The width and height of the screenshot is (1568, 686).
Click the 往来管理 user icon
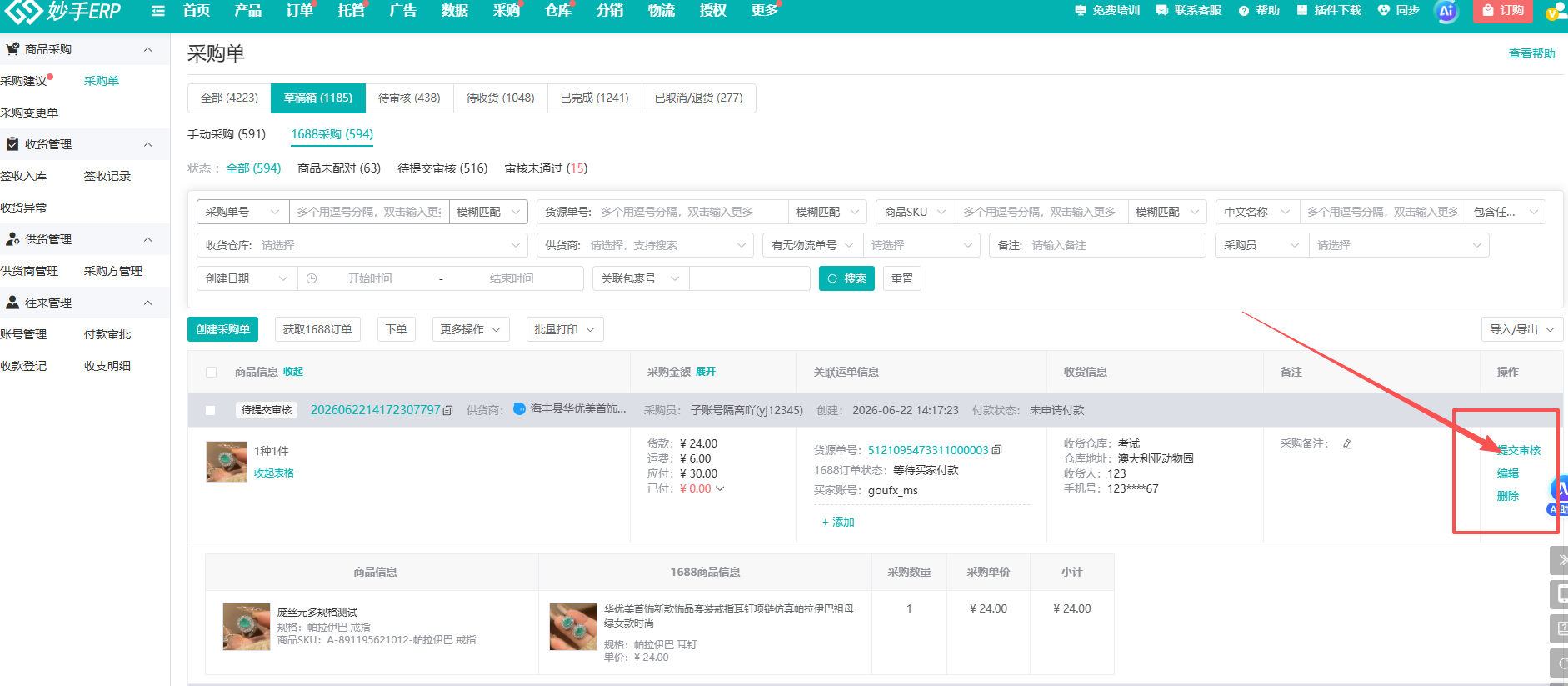tap(12, 303)
